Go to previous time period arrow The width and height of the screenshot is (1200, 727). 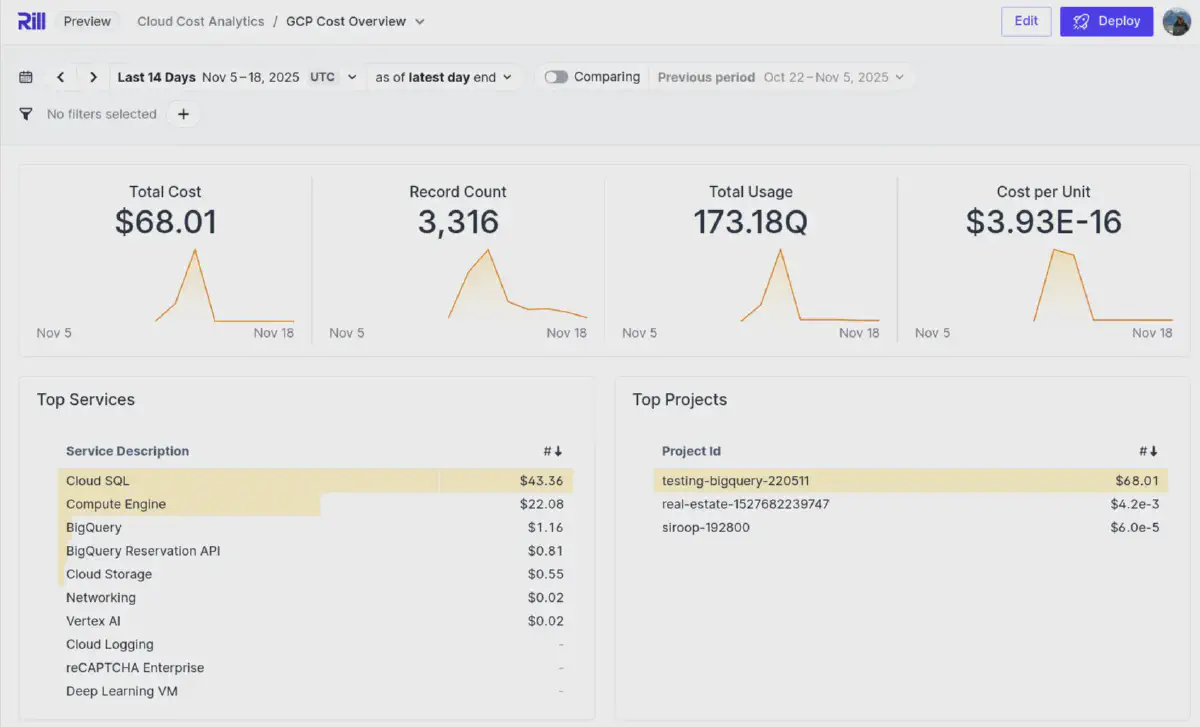tap(61, 77)
